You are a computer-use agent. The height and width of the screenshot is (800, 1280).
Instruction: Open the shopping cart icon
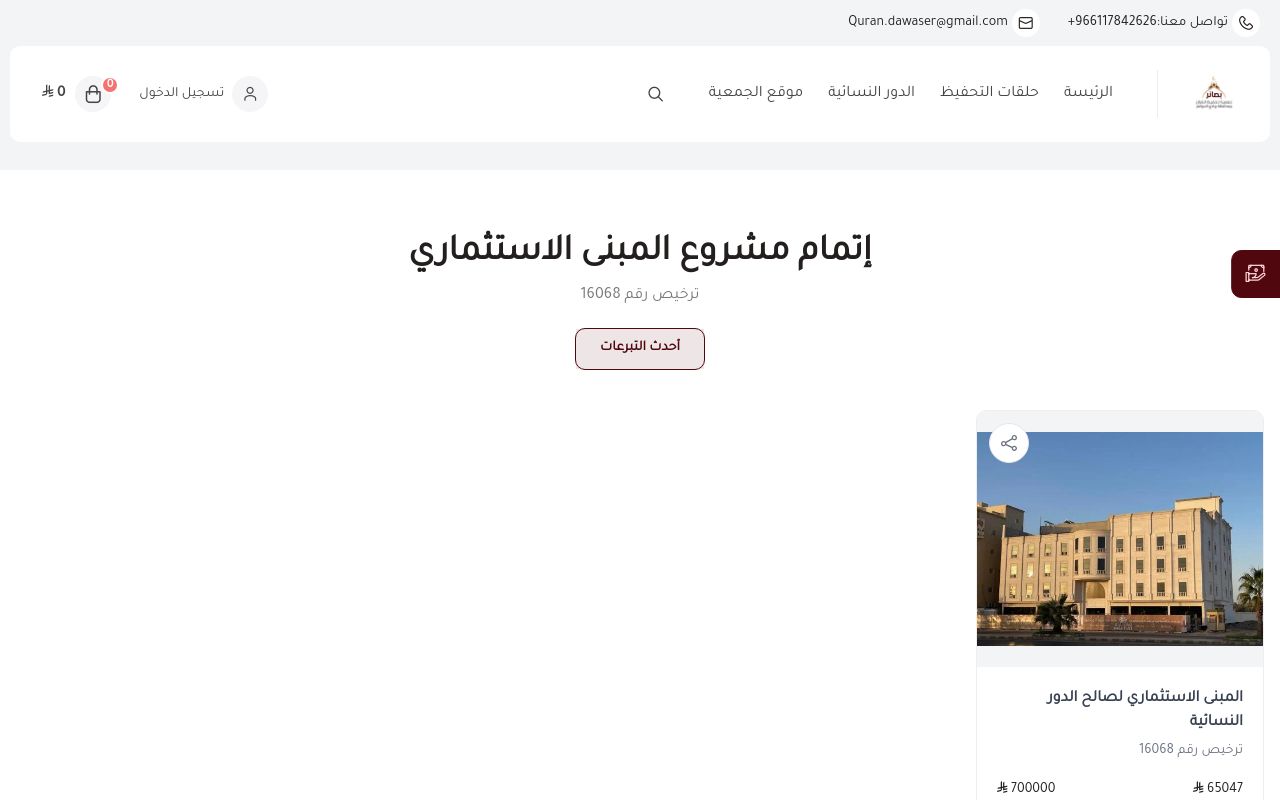93,94
